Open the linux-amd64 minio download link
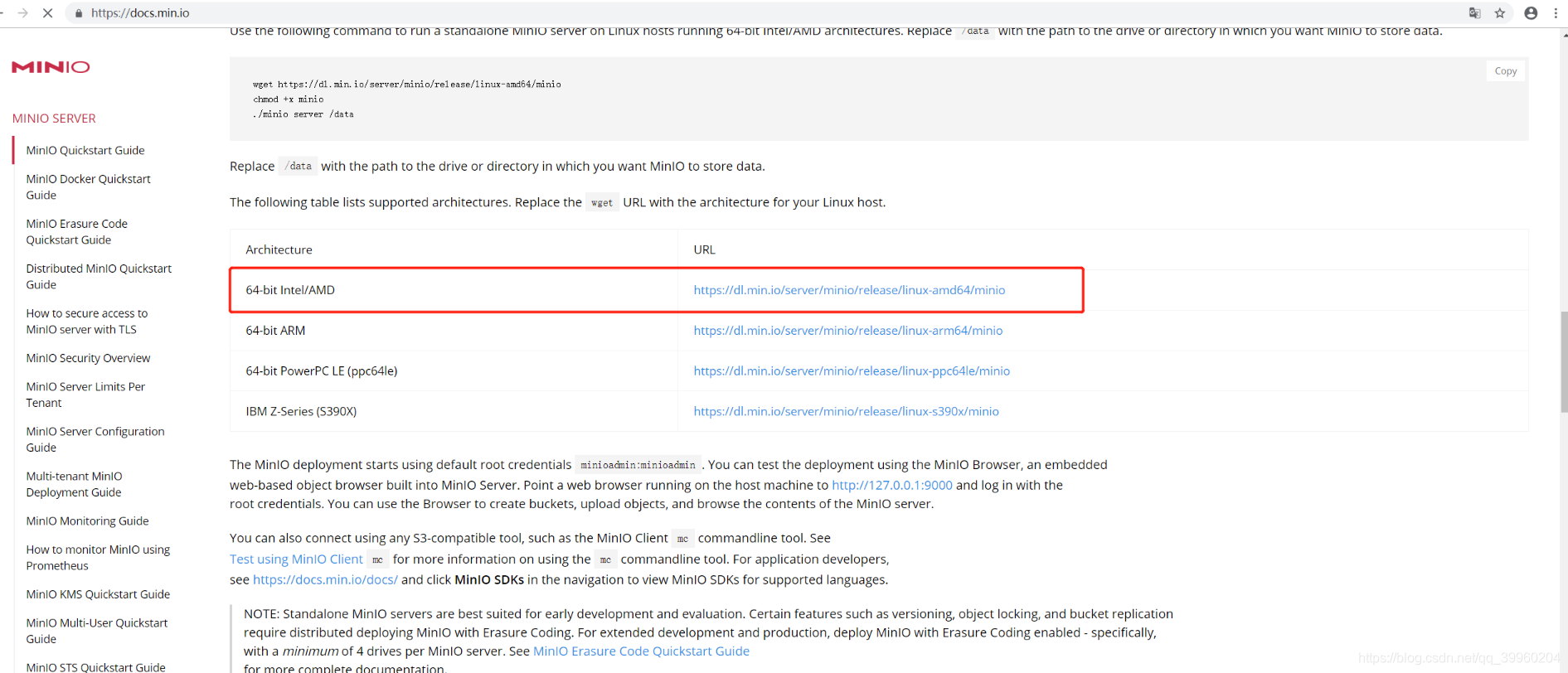Viewport: 1568px width, 673px height. click(849, 290)
